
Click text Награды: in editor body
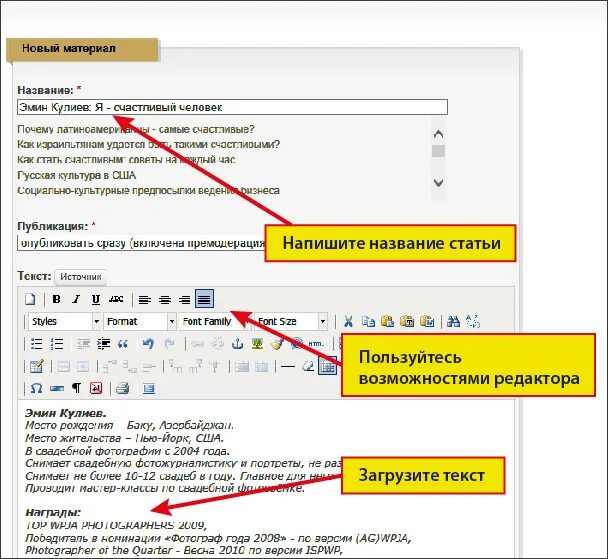53,512
